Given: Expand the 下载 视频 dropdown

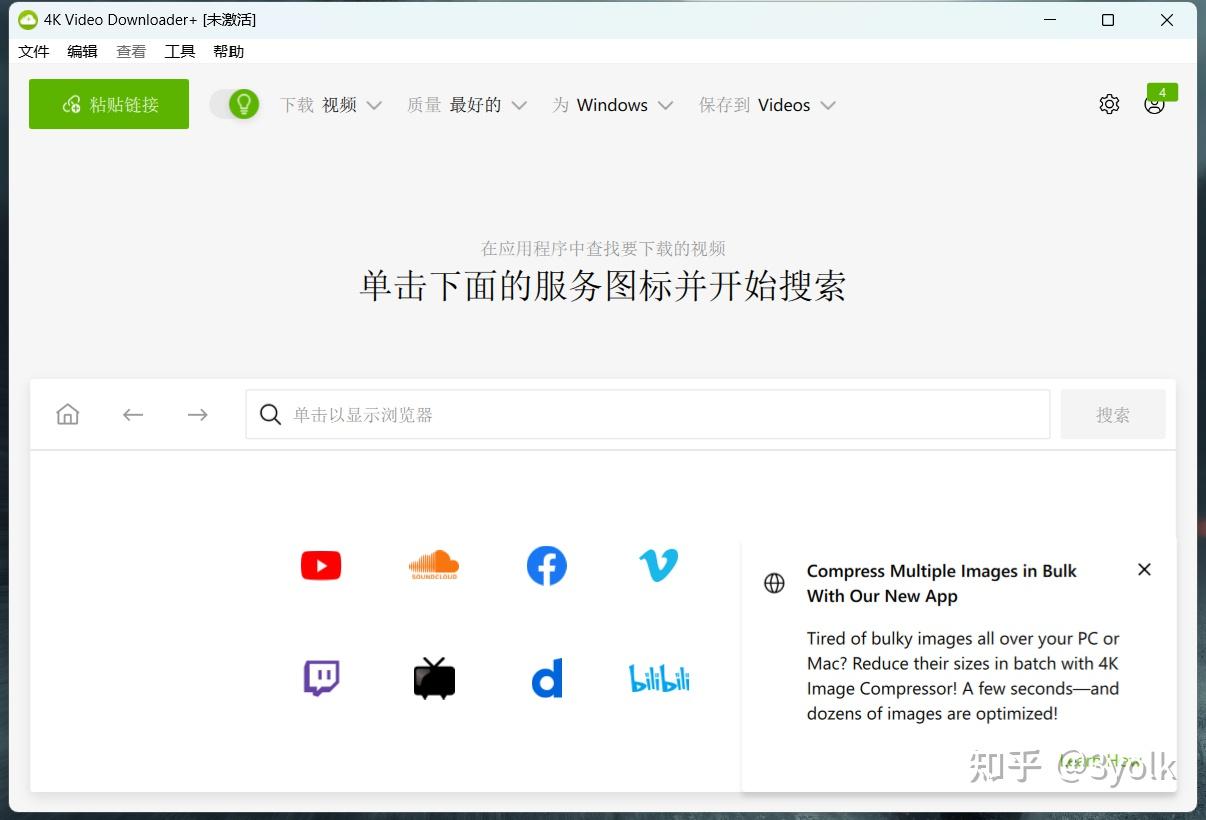Looking at the screenshot, I should click(x=331, y=105).
